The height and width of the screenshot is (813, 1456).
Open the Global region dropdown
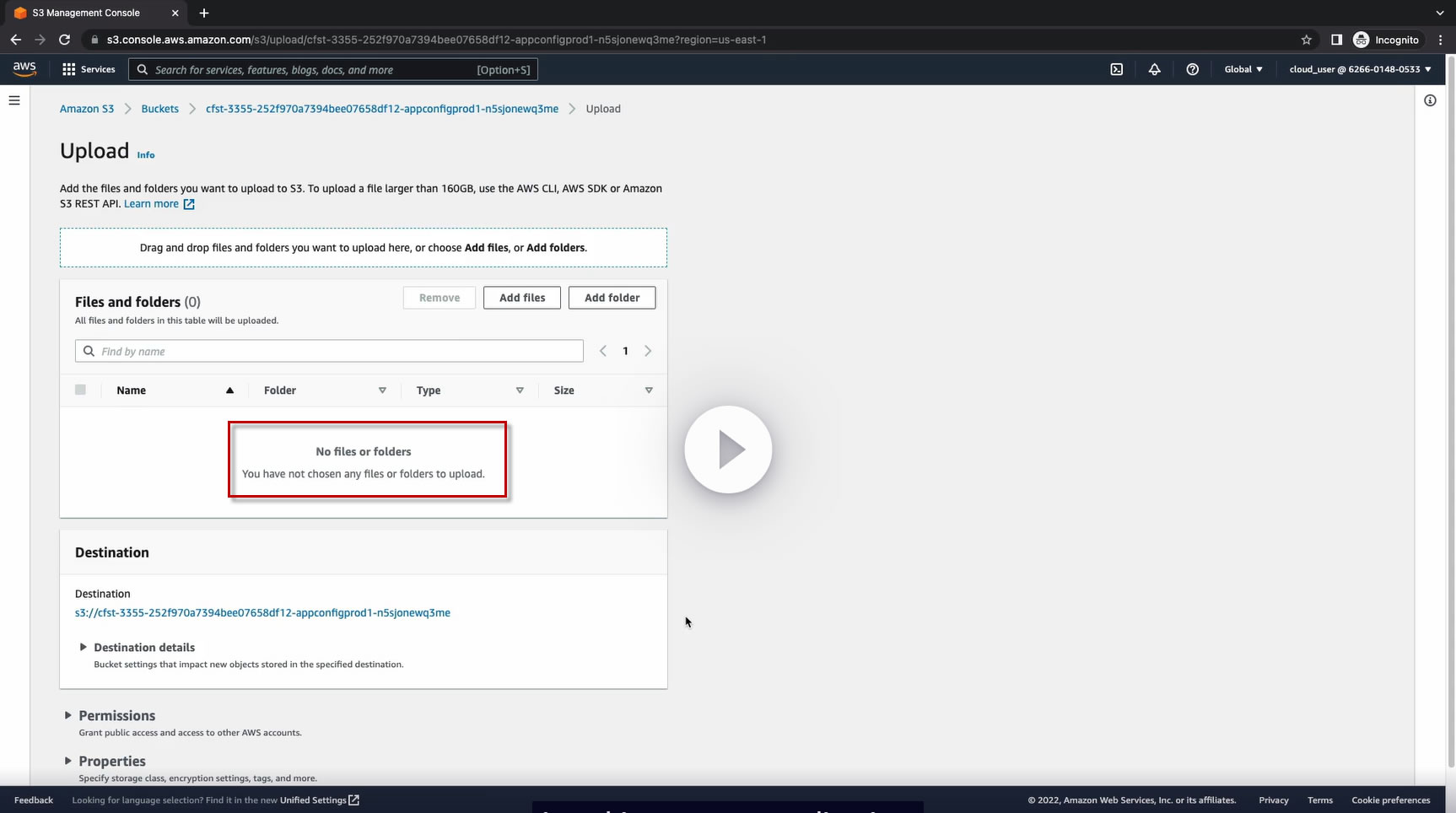tap(1243, 69)
